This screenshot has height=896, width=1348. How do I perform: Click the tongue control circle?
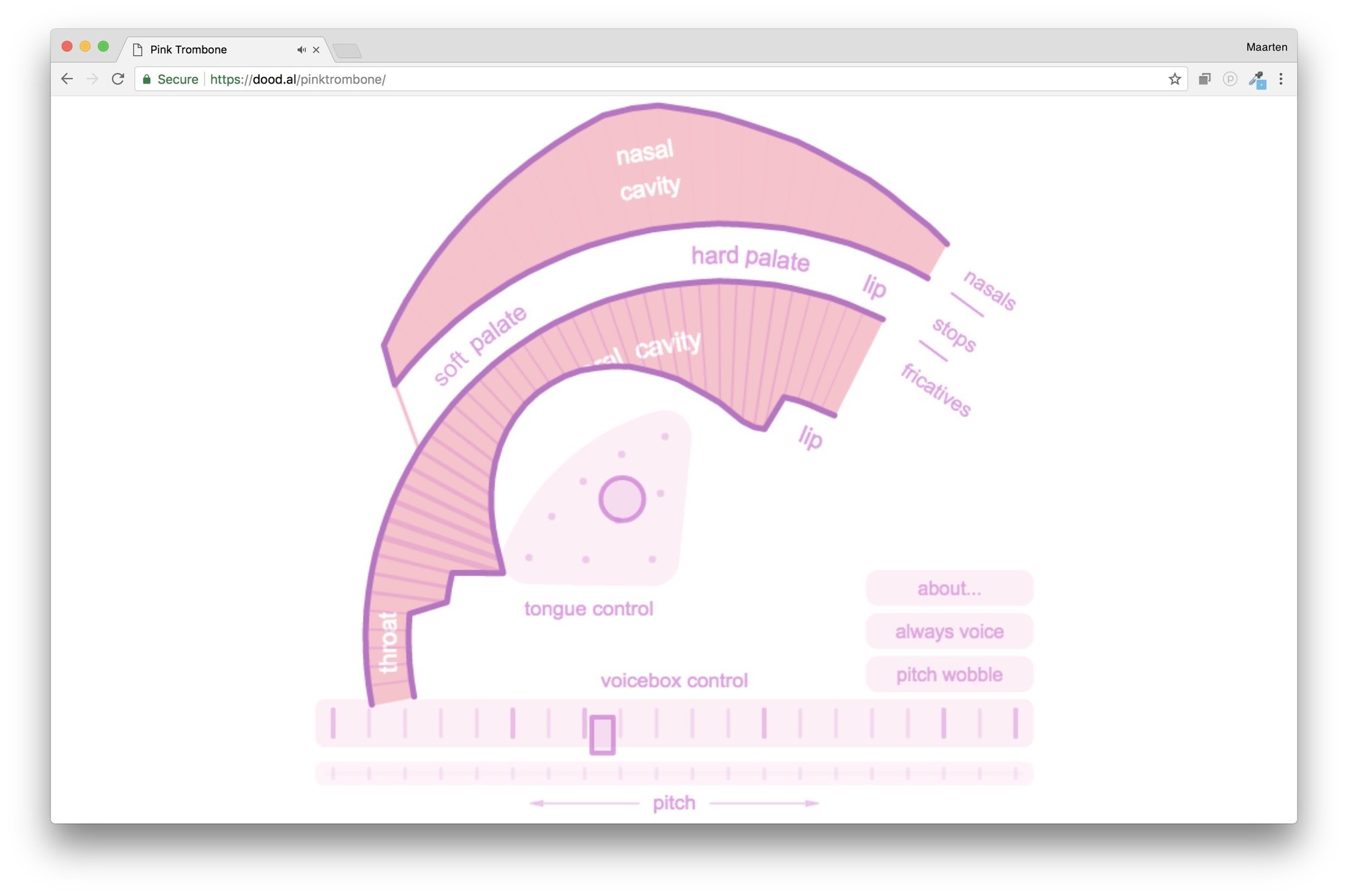pyautogui.click(x=622, y=499)
